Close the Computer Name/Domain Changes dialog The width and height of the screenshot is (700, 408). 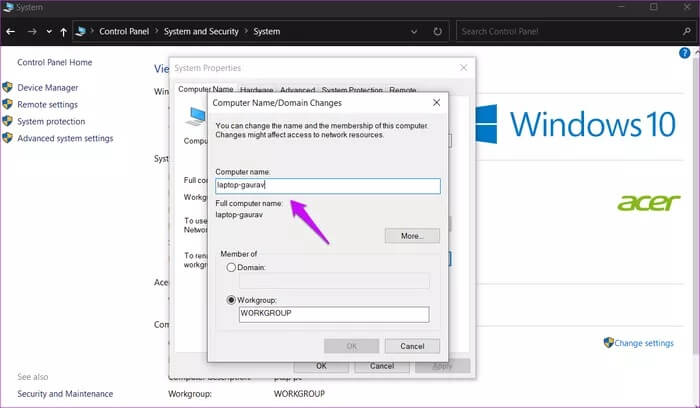point(436,103)
